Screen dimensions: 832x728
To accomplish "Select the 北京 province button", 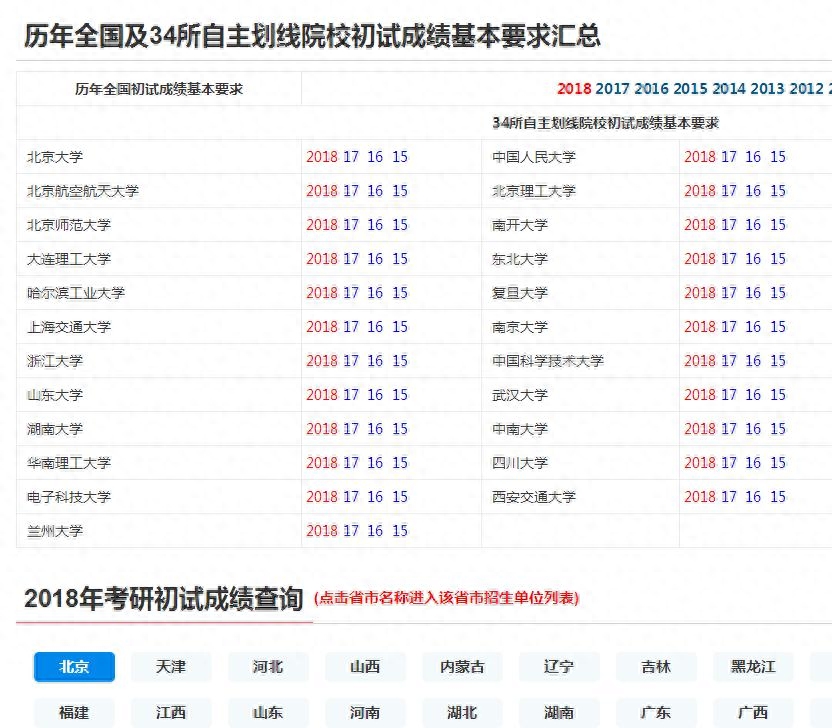I will click(74, 666).
